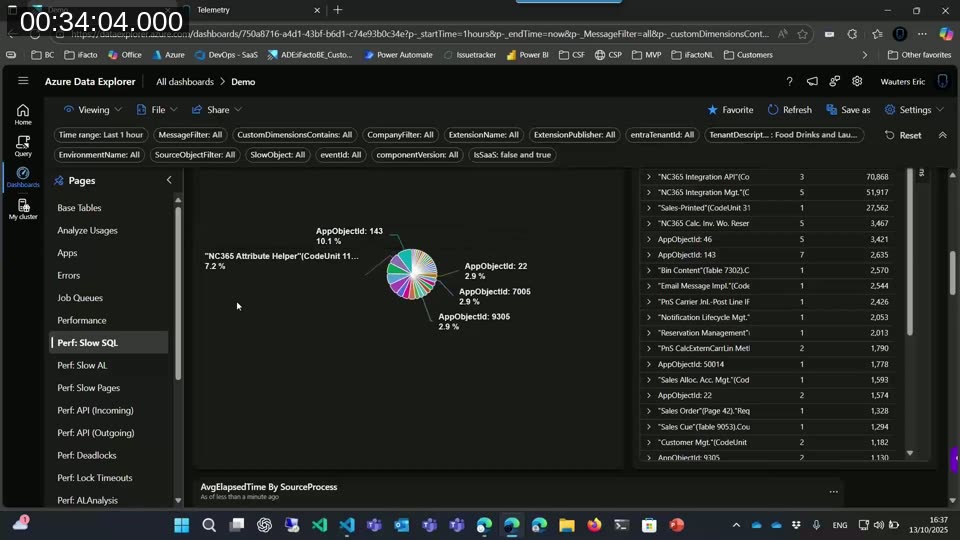Open the IsSaaS: false and true filter
This screenshot has height=540, width=960.
(x=512, y=155)
